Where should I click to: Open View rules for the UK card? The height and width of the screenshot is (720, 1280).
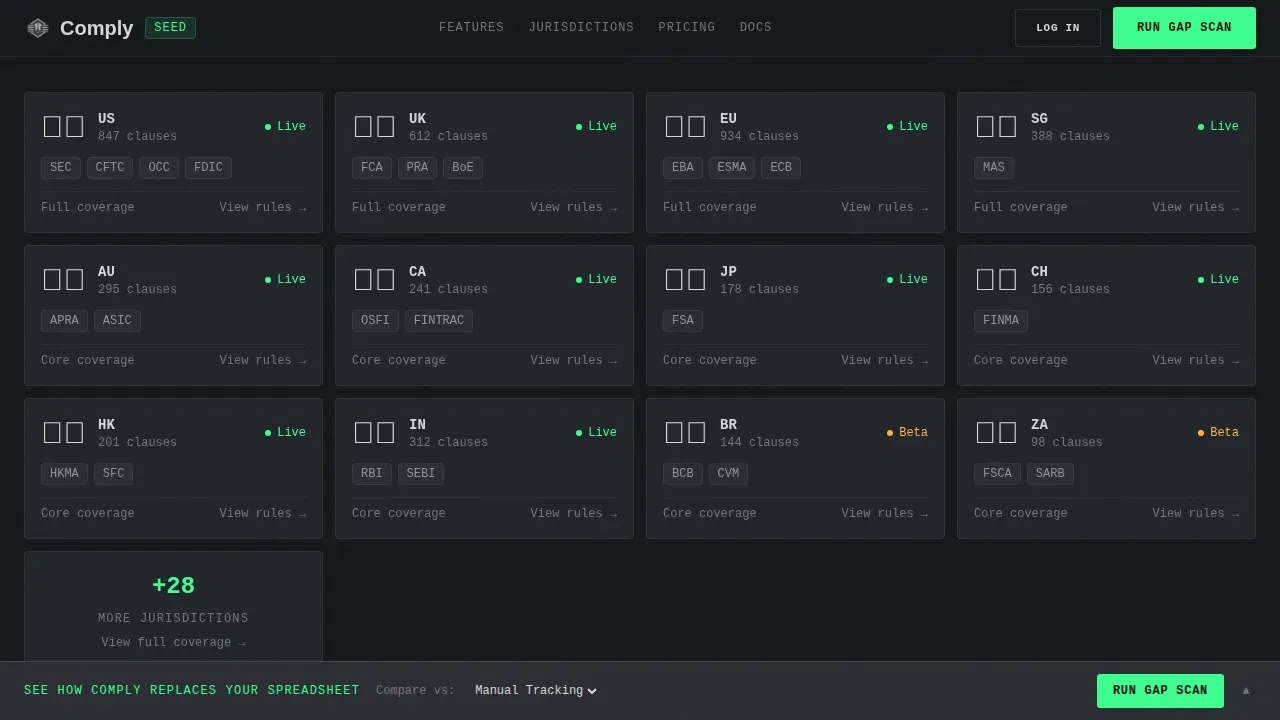pyautogui.click(x=574, y=208)
